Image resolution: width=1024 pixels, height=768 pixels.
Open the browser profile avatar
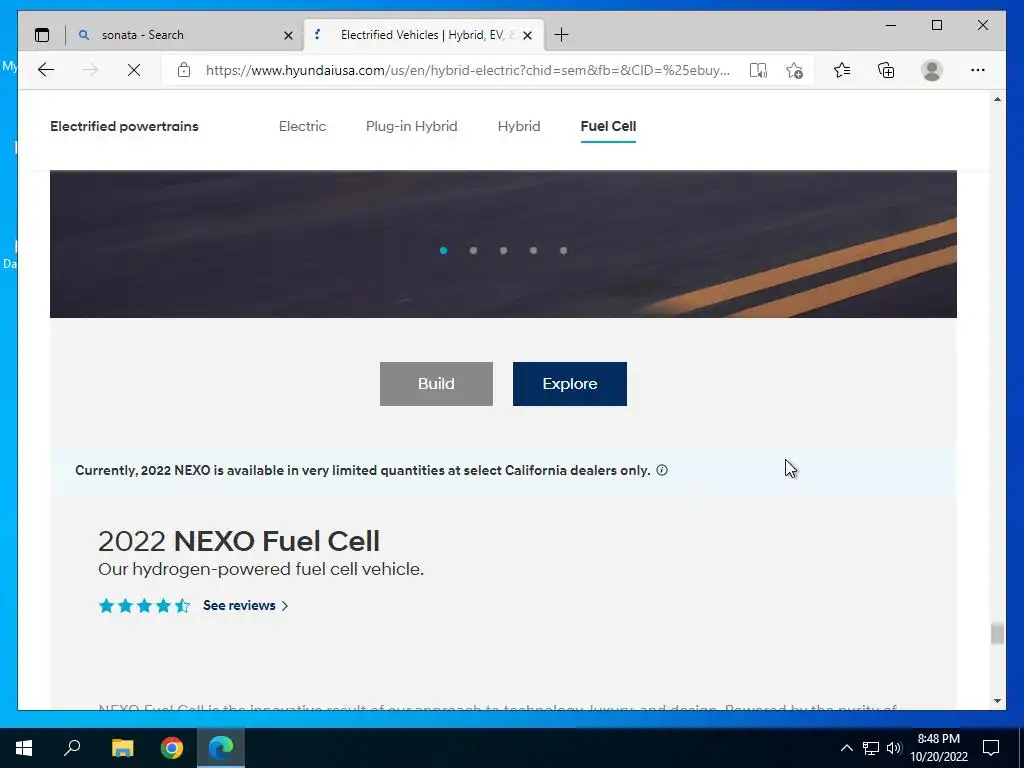932,70
